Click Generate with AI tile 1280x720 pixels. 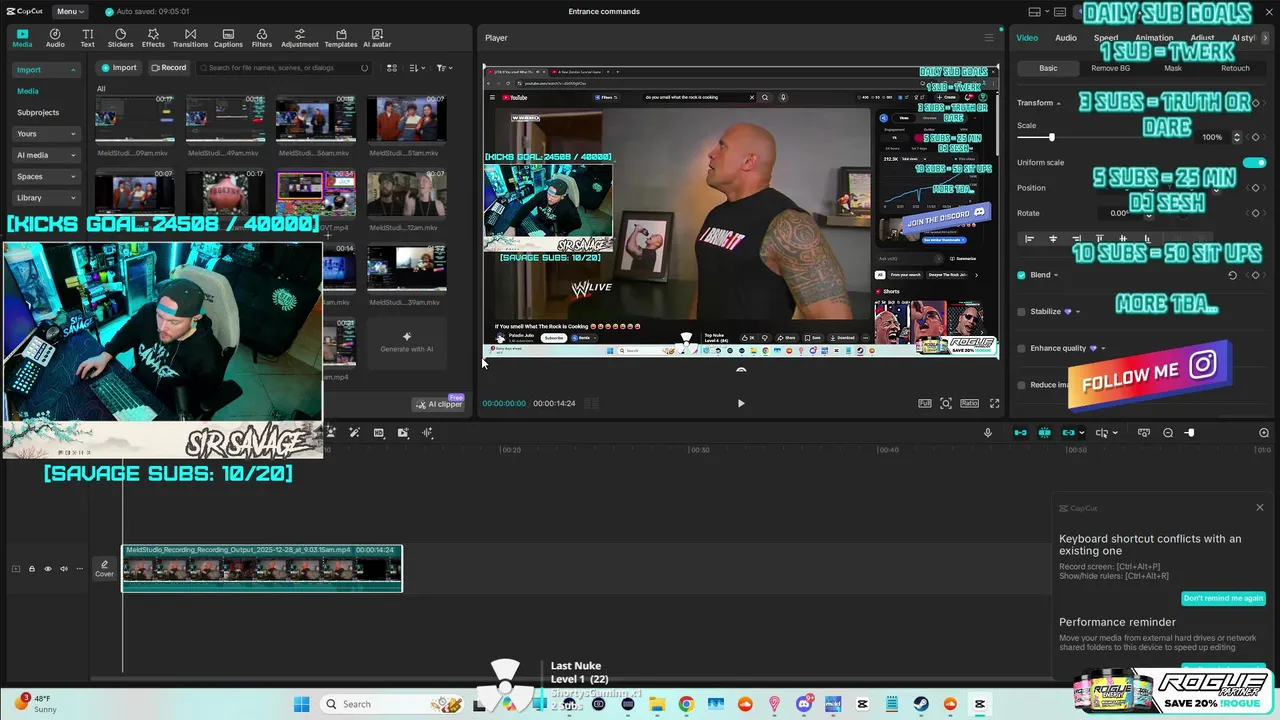click(x=406, y=342)
